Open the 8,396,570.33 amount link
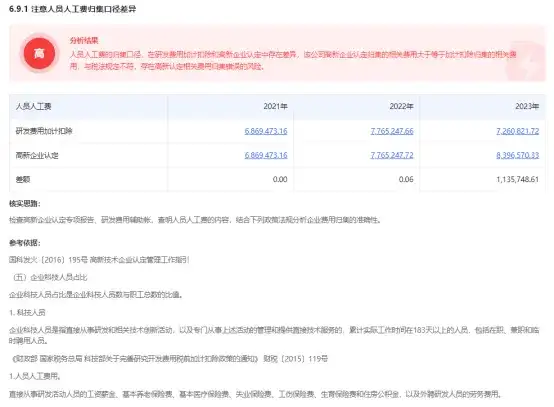Screen dimensions: 554x407 click(x=518, y=155)
